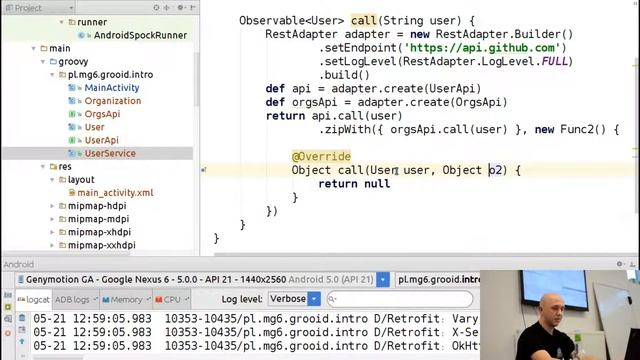Click 'return null' statement in editor
Image resolution: width=640 pixels, height=360 pixels.
coord(354,184)
